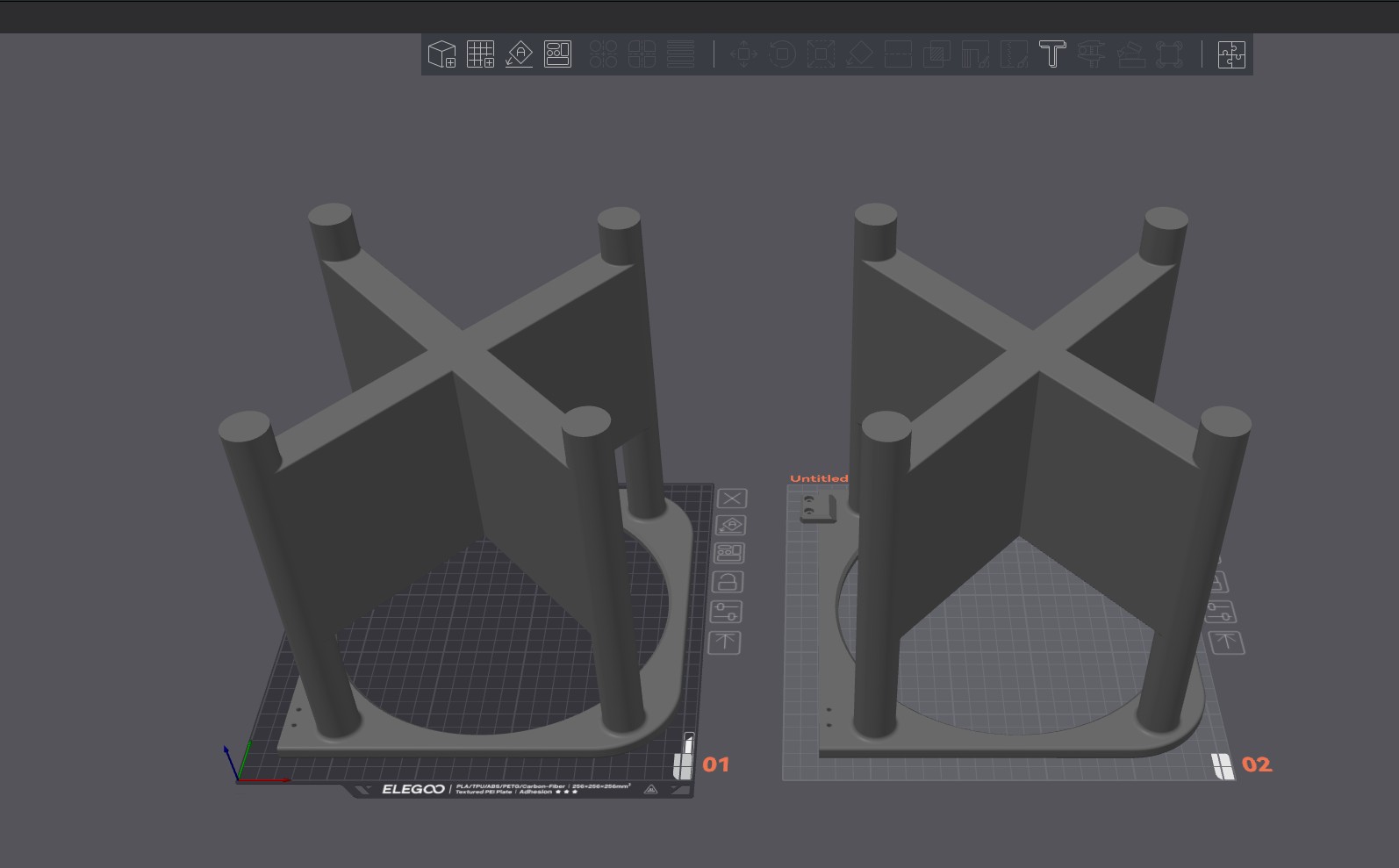1399x868 pixels.
Task: Open plate 01 settings sliders icon
Action: (x=726, y=612)
